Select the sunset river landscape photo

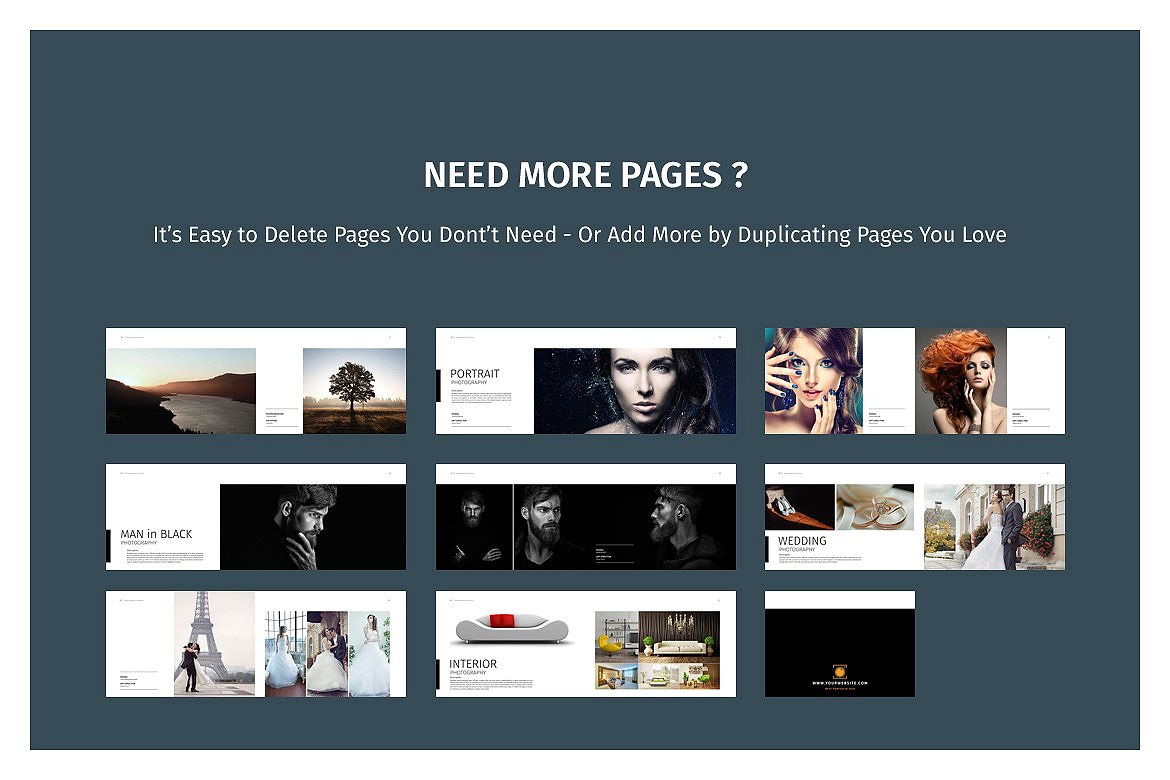[x=181, y=390]
